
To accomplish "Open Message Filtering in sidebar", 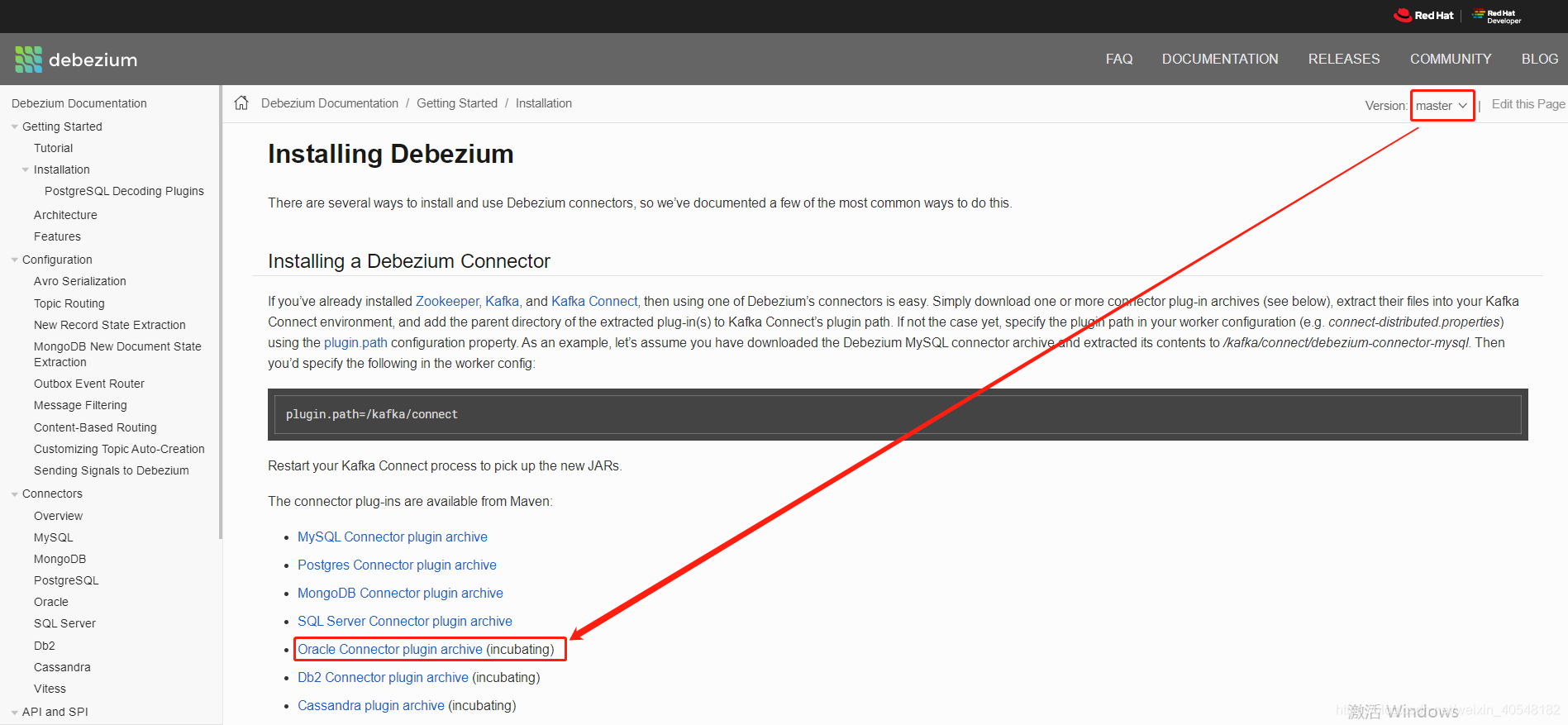I will 80,405.
